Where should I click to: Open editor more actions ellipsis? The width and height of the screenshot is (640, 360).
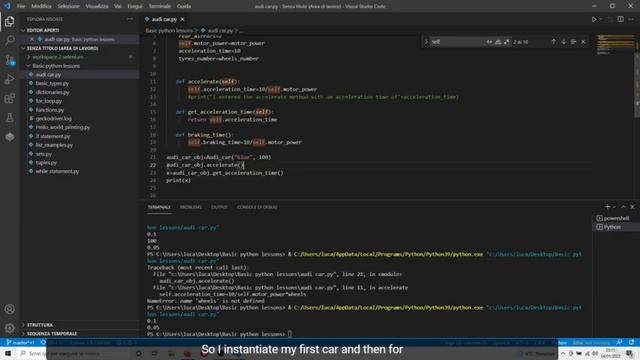click(631, 19)
